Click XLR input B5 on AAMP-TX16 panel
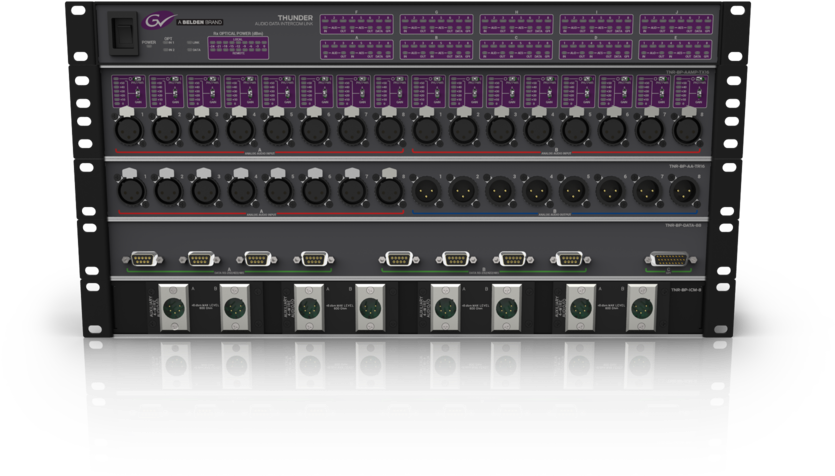This screenshot has width=835, height=476. (x=576, y=129)
